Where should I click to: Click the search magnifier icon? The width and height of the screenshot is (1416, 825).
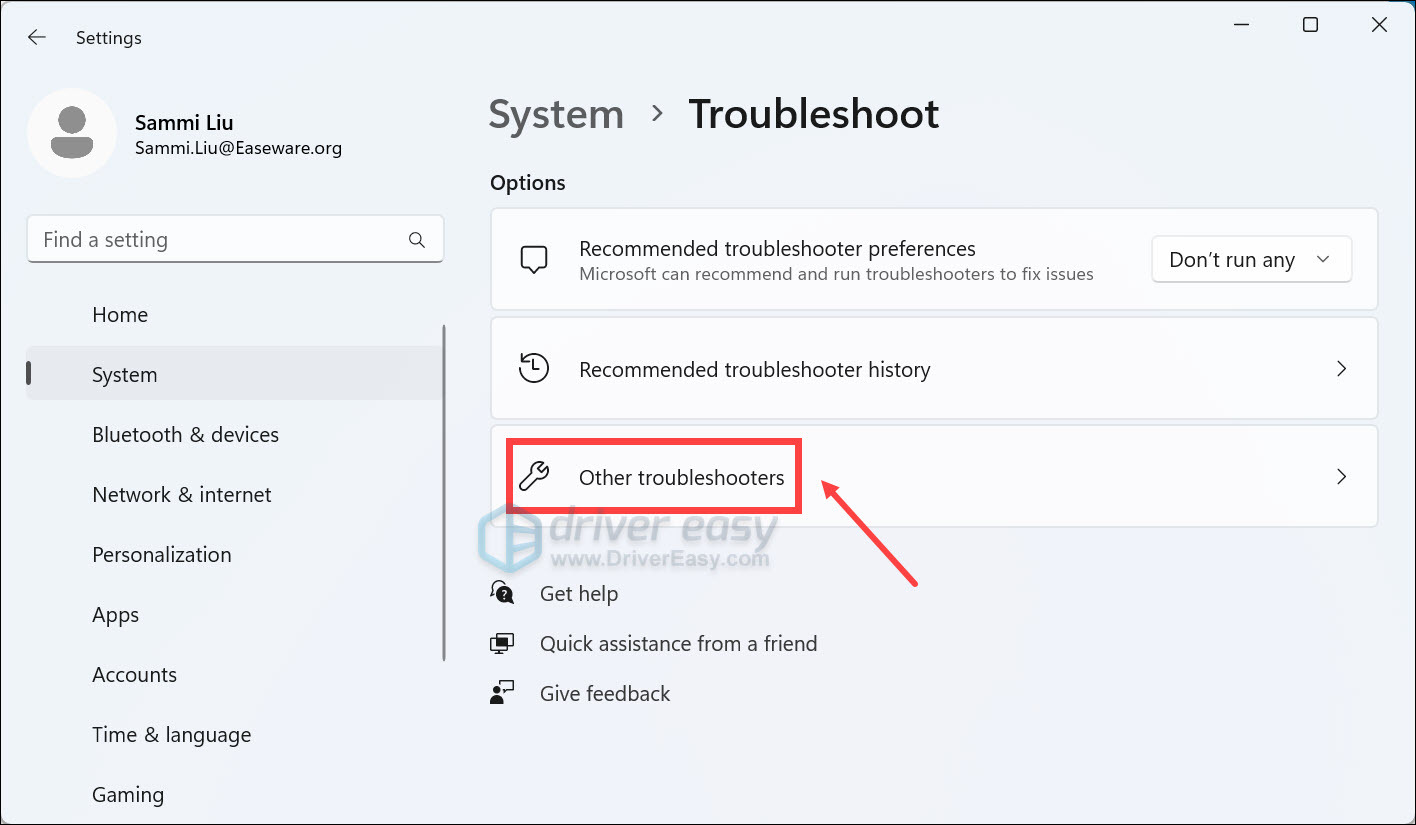[x=417, y=240]
